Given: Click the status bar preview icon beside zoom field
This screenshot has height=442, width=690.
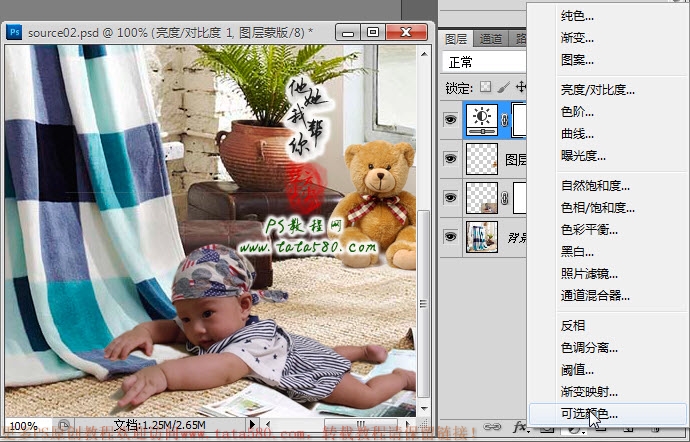Looking at the screenshot, I should tap(64, 425).
